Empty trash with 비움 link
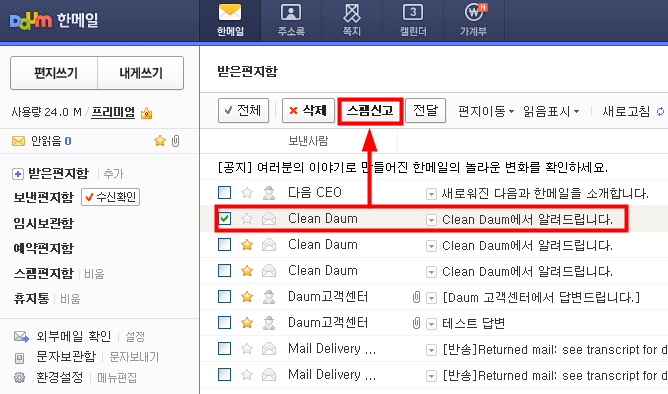Screen dimensions: 668x394 [x=70, y=299]
